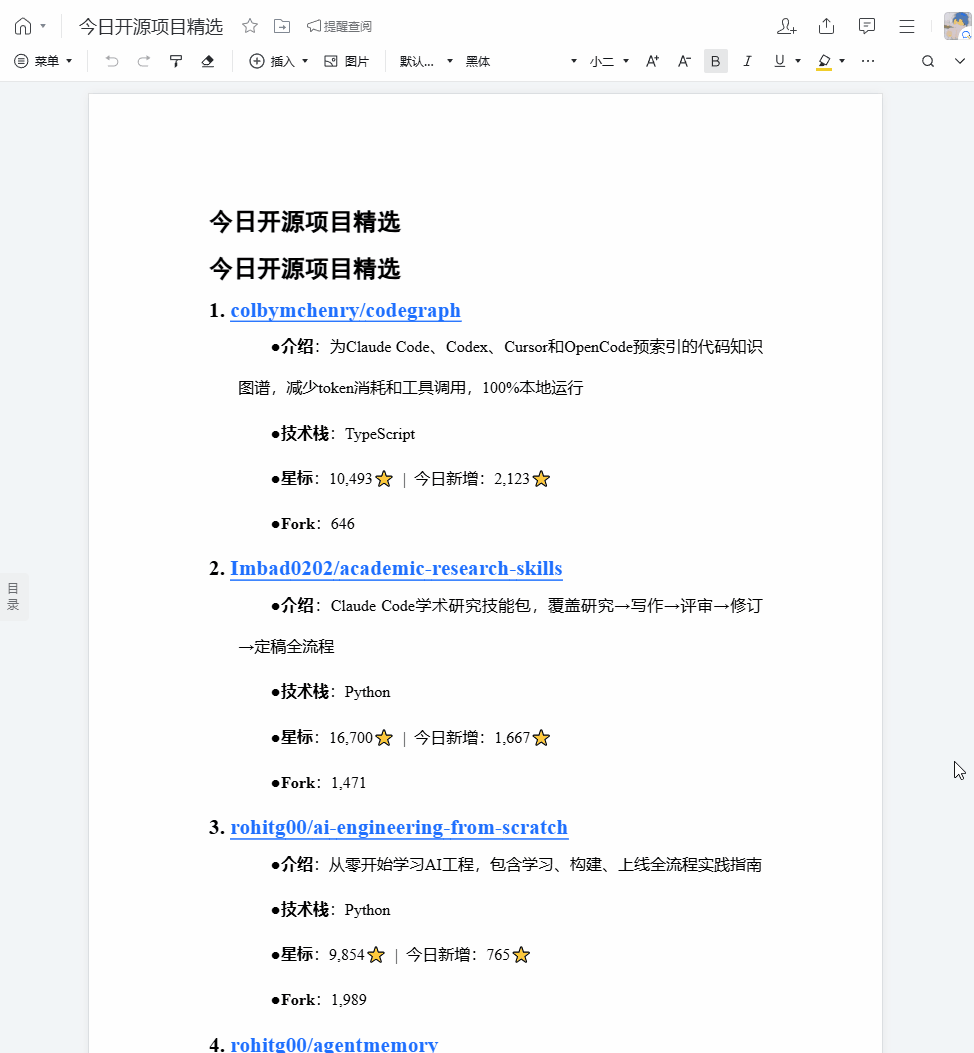Click the 今日新增: 765 text
This screenshot has height=1053, width=974.
pyautogui.click(x=458, y=954)
